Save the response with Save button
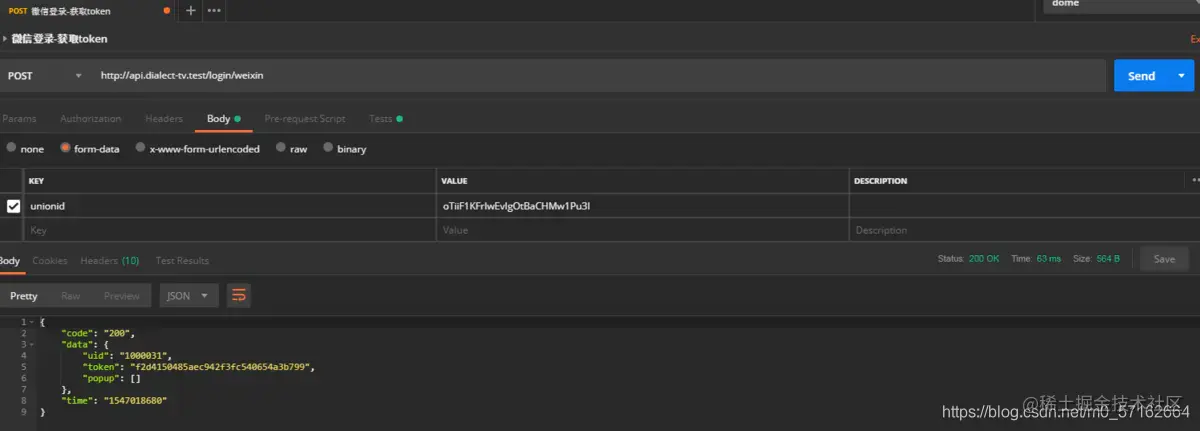The height and width of the screenshot is (431, 1200). (x=1164, y=259)
